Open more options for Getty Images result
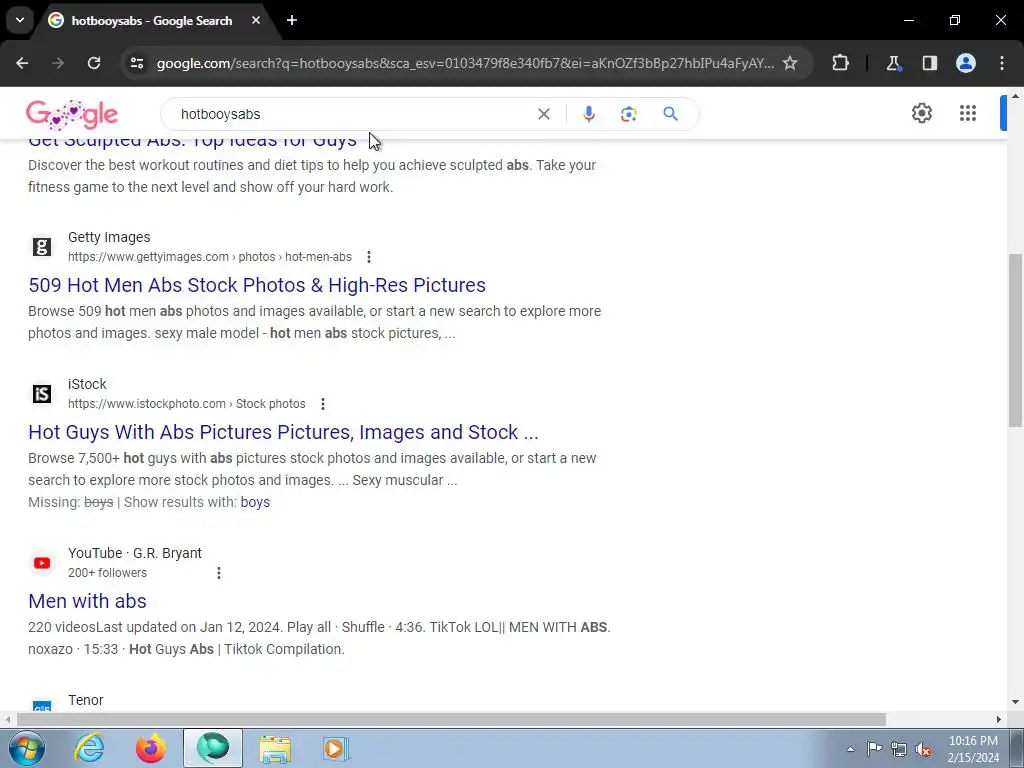The image size is (1024, 768). [369, 257]
